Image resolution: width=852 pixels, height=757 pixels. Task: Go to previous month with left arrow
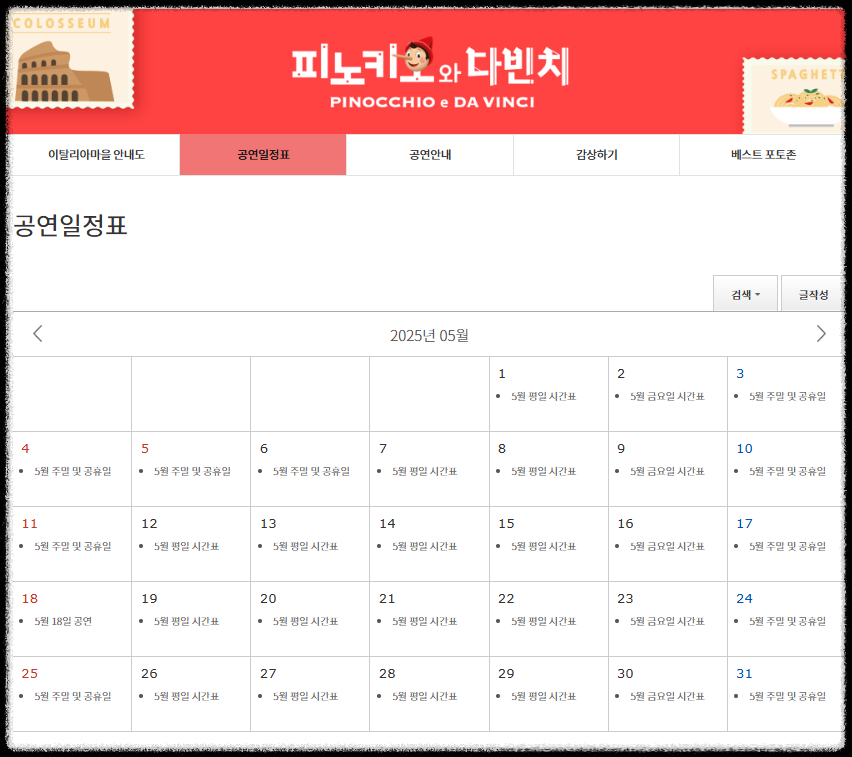point(37,334)
